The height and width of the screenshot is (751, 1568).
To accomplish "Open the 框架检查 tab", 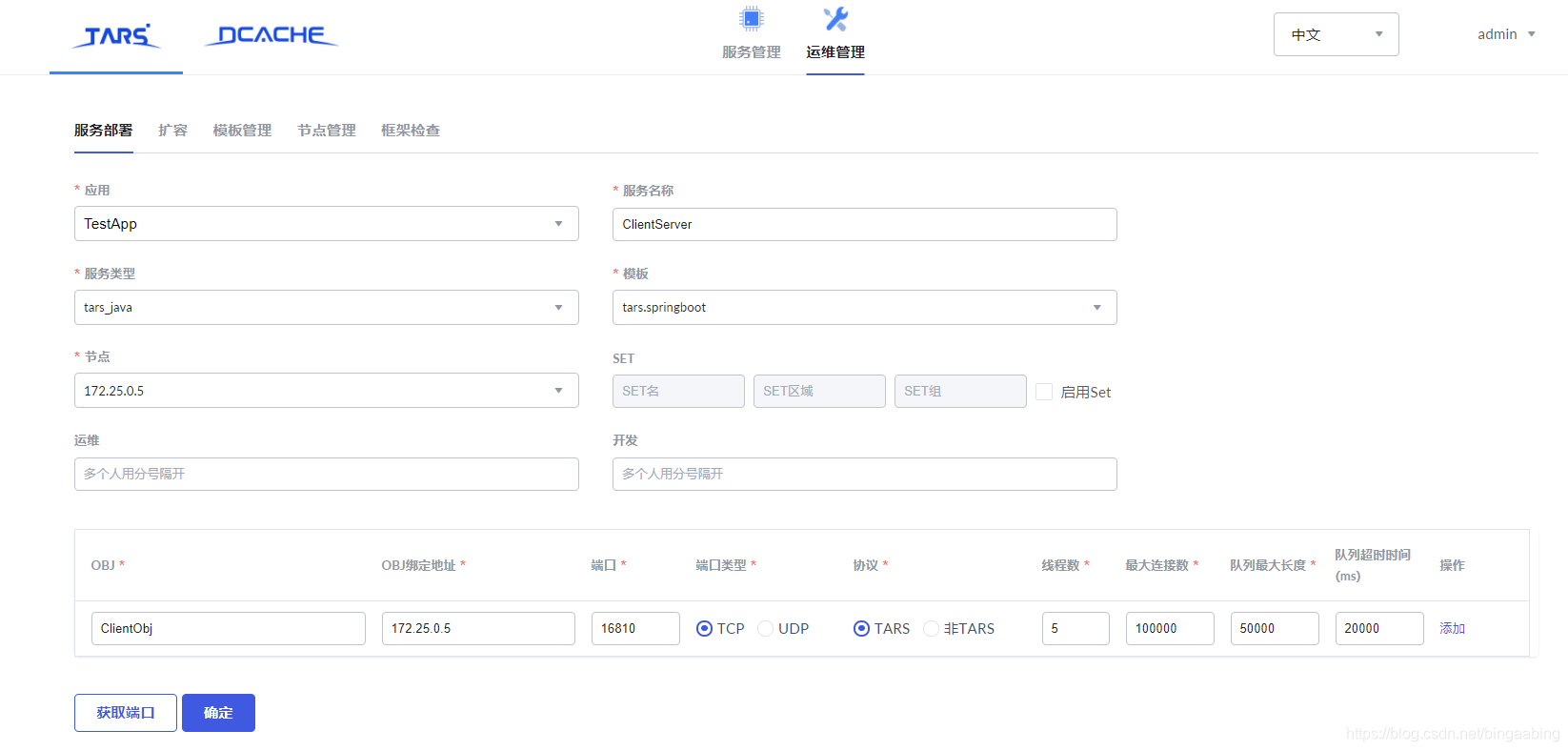I will [x=411, y=131].
